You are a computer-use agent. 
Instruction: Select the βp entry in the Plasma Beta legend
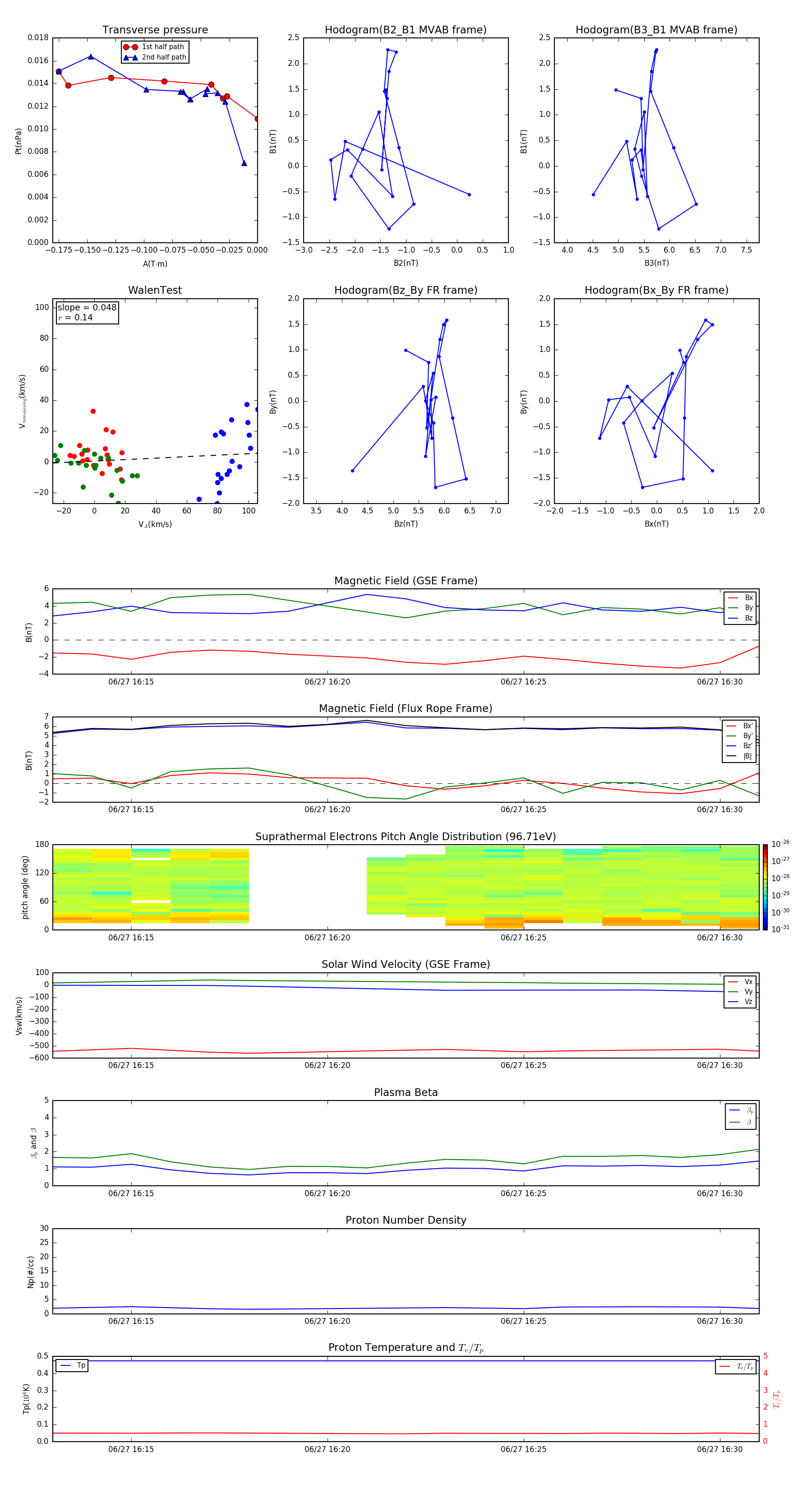741,1110
